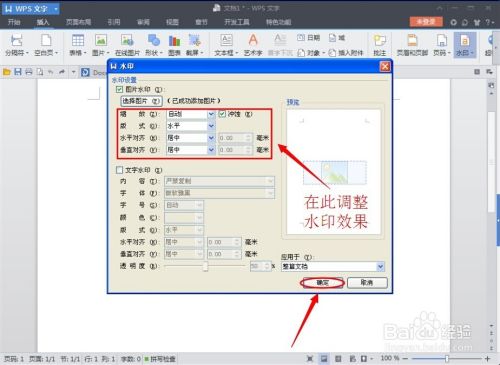Insert a field with 域
This screenshot has width=500, height=365.
click(337, 38)
